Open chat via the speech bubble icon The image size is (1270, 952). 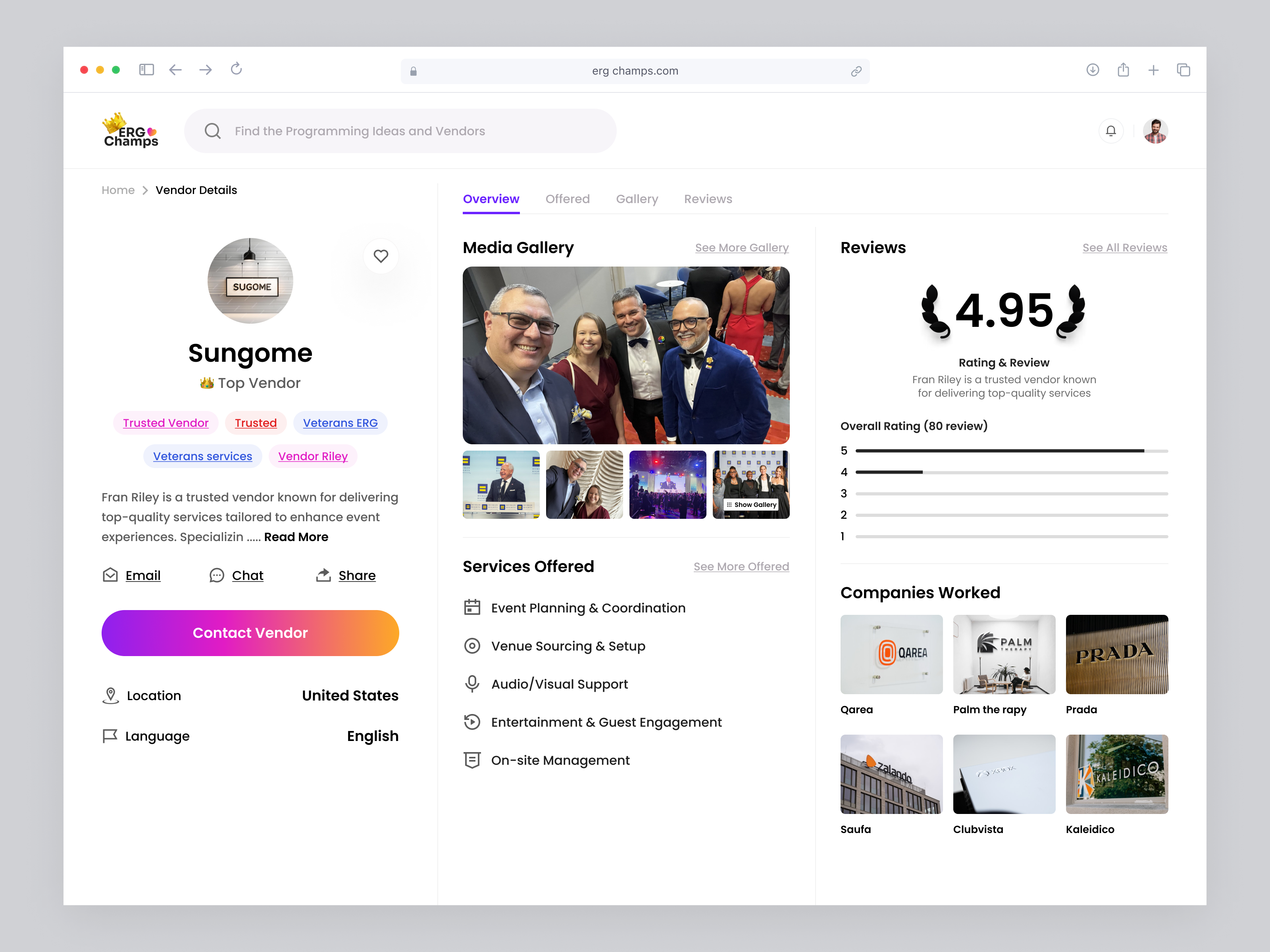pos(216,576)
